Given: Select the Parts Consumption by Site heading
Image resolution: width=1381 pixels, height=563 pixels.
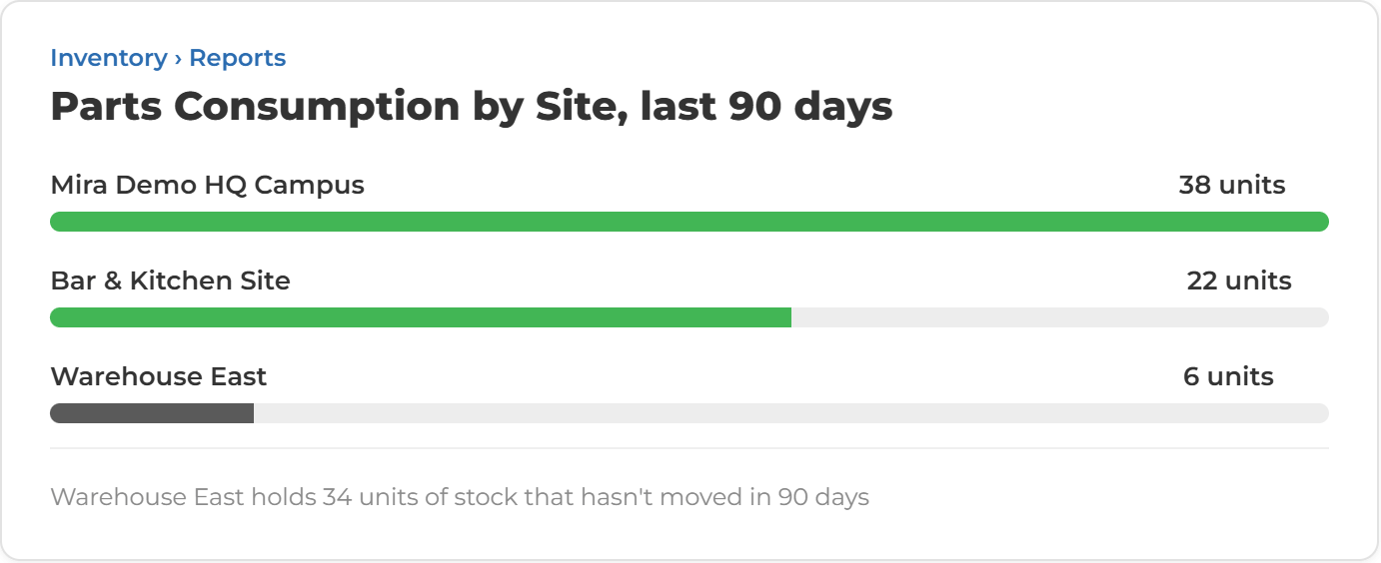Looking at the screenshot, I should click(x=471, y=106).
